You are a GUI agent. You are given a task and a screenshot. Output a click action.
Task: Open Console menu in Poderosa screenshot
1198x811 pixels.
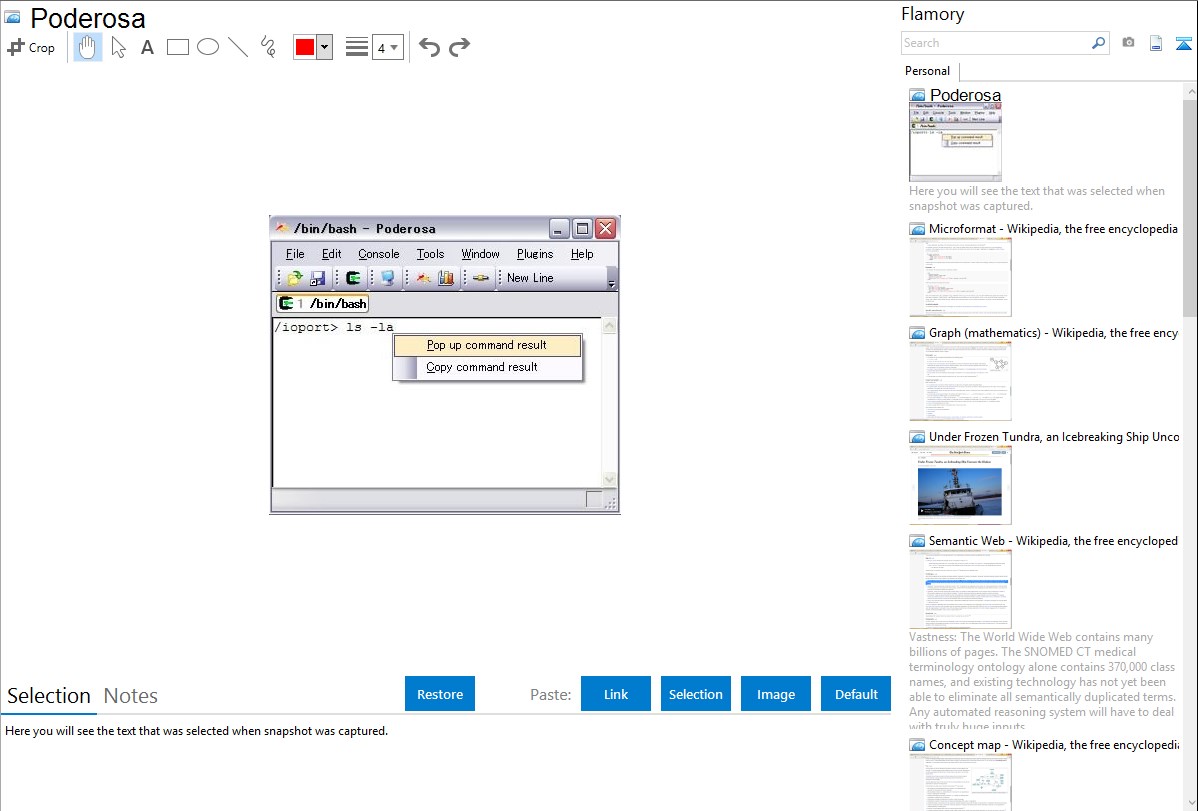379,254
